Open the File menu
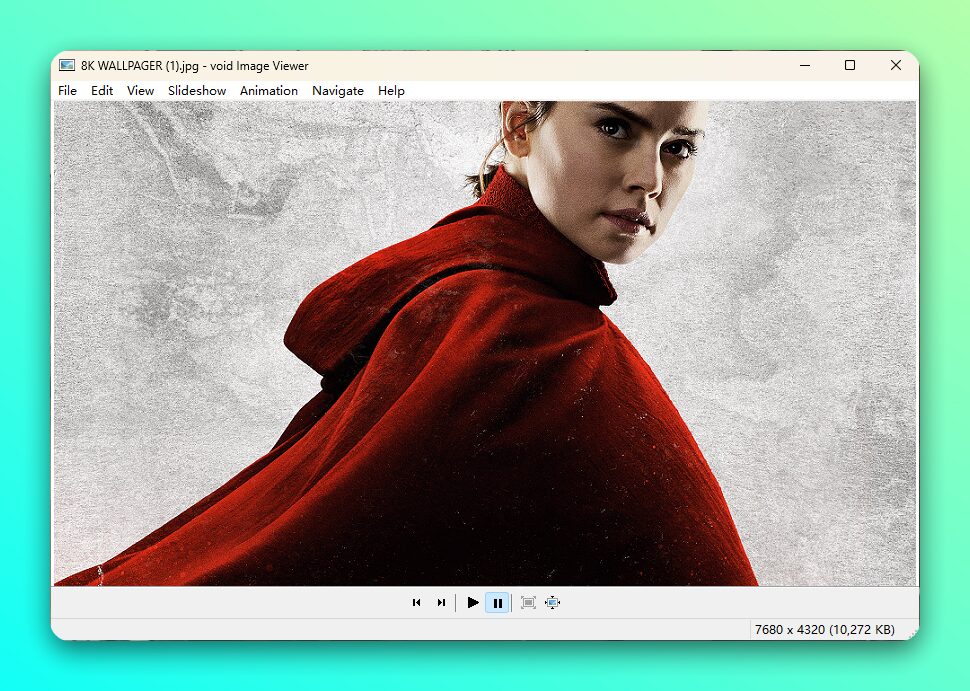 pyautogui.click(x=67, y=90)
